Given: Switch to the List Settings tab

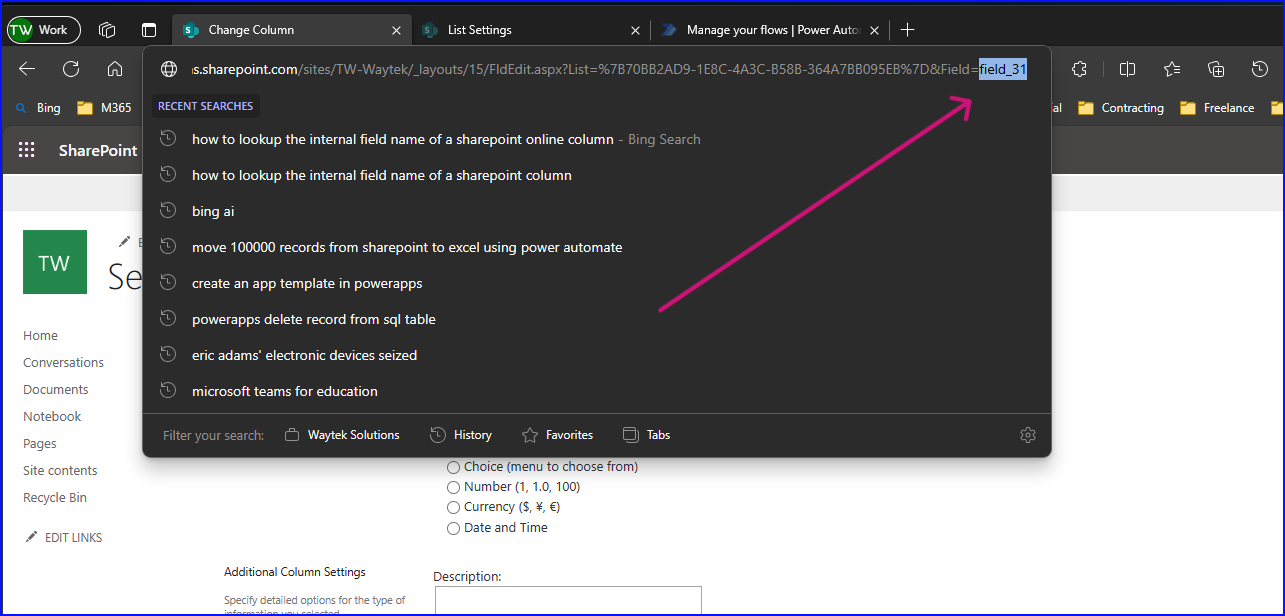Looking at the screenshot, I should click(x=530, y=30).
